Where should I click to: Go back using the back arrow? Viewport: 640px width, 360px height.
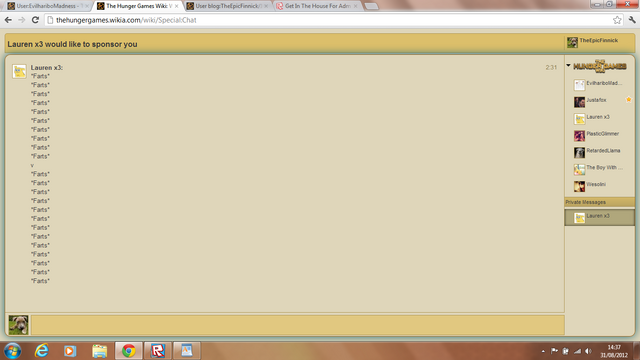point(8,20)
